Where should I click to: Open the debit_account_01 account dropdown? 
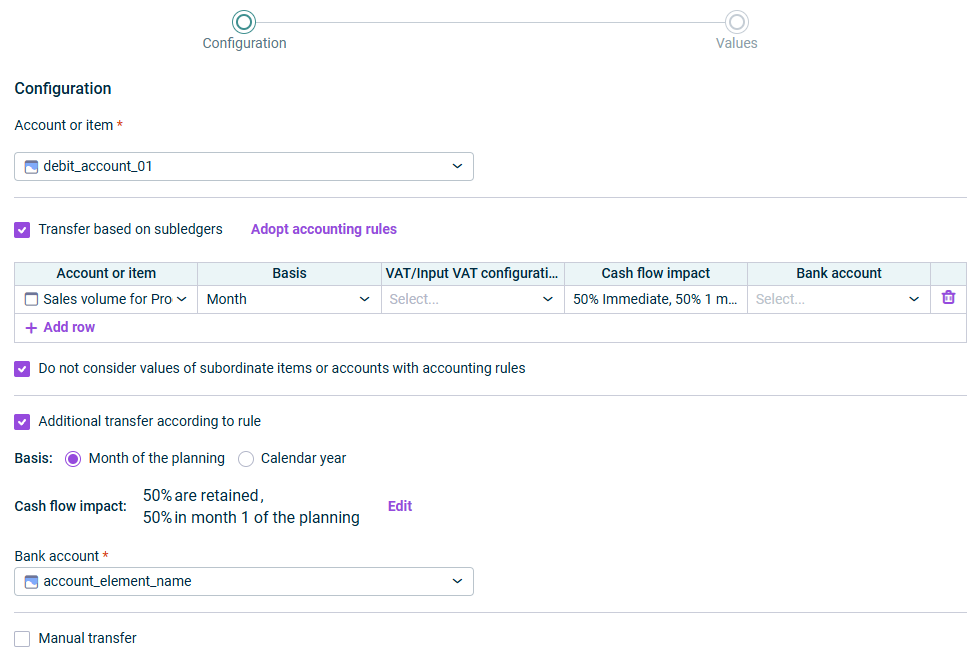244,166
